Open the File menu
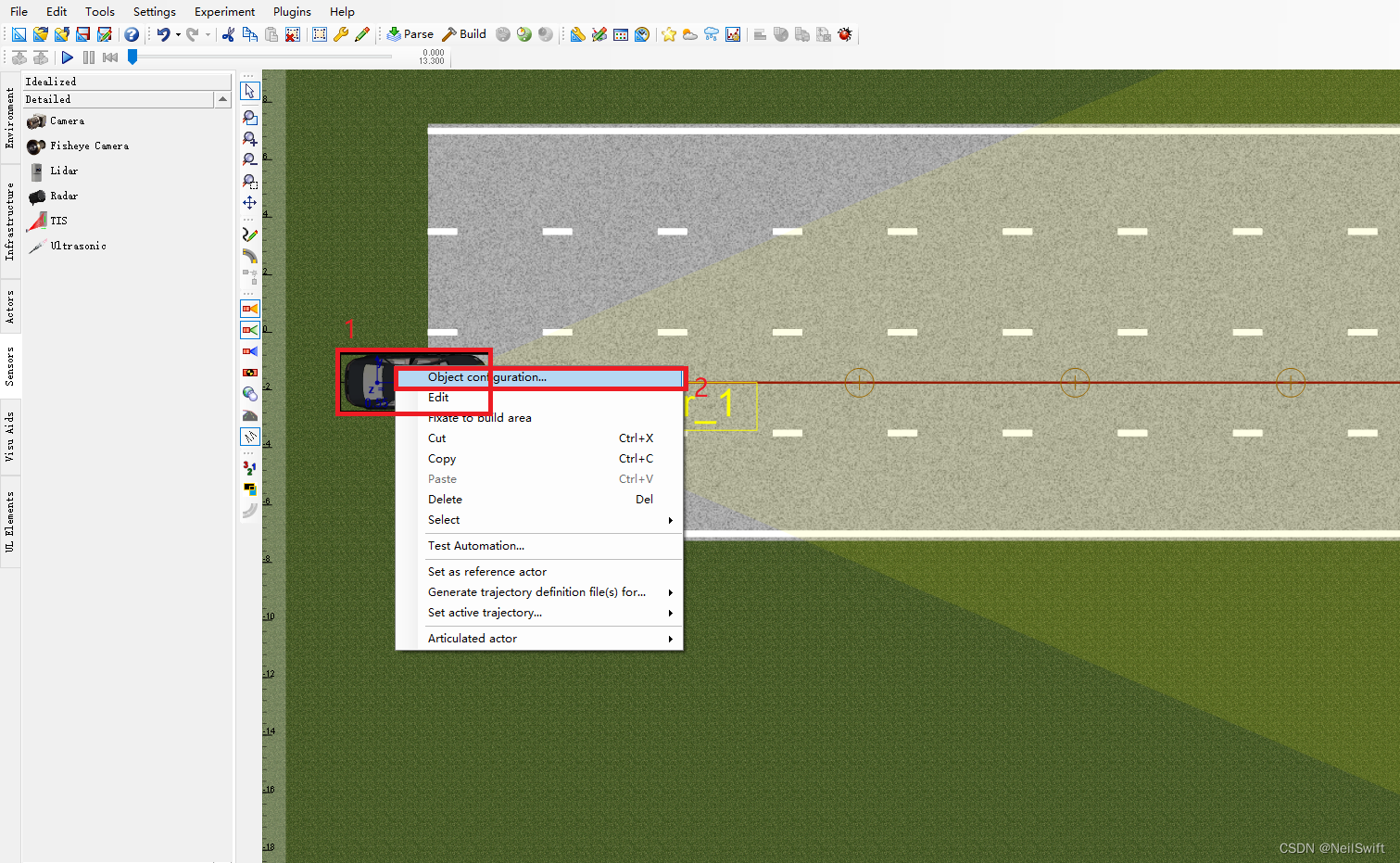Image resolution: width=1400 pixels, height=863 pixels. (19, 12)
